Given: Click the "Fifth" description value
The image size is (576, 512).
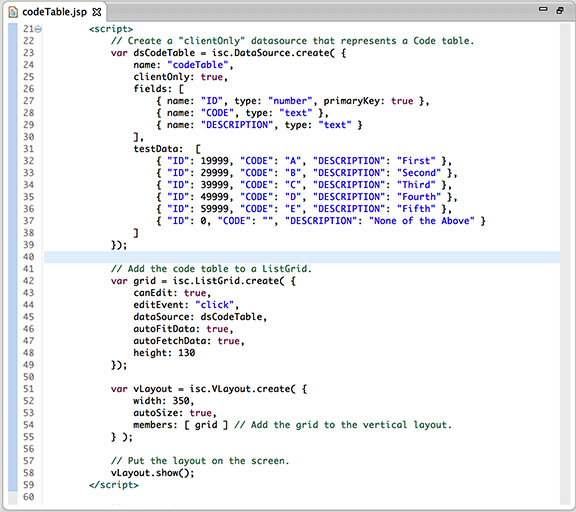Looking at the screenshot, I should point(416,209).
